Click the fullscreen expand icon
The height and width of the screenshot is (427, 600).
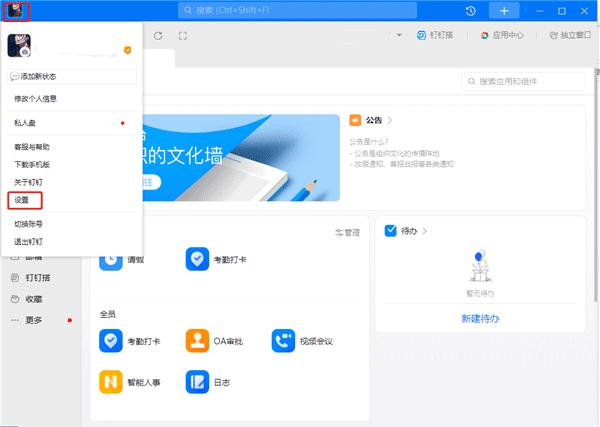pyautogui.click(x=183, y=36)
